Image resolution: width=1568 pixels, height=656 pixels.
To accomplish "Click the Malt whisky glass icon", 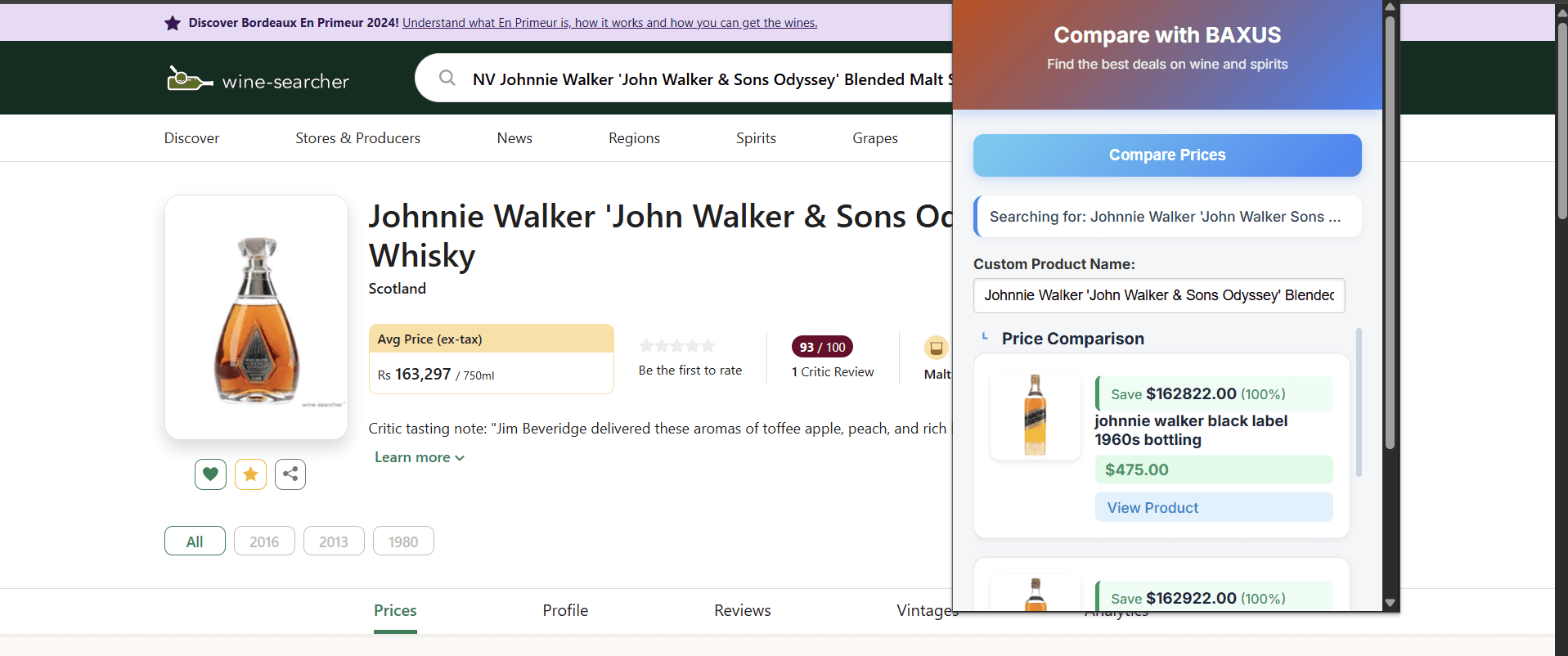I will [936, 348].
